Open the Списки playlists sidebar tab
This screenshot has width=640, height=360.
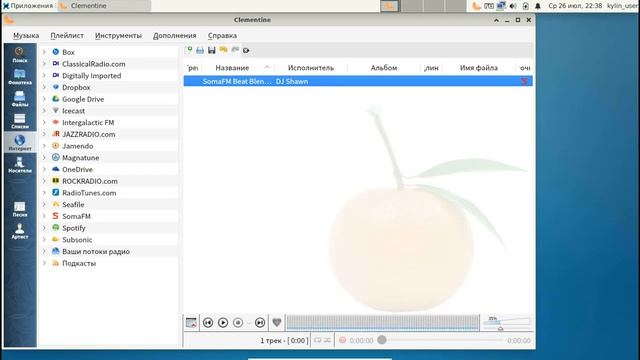20,121
